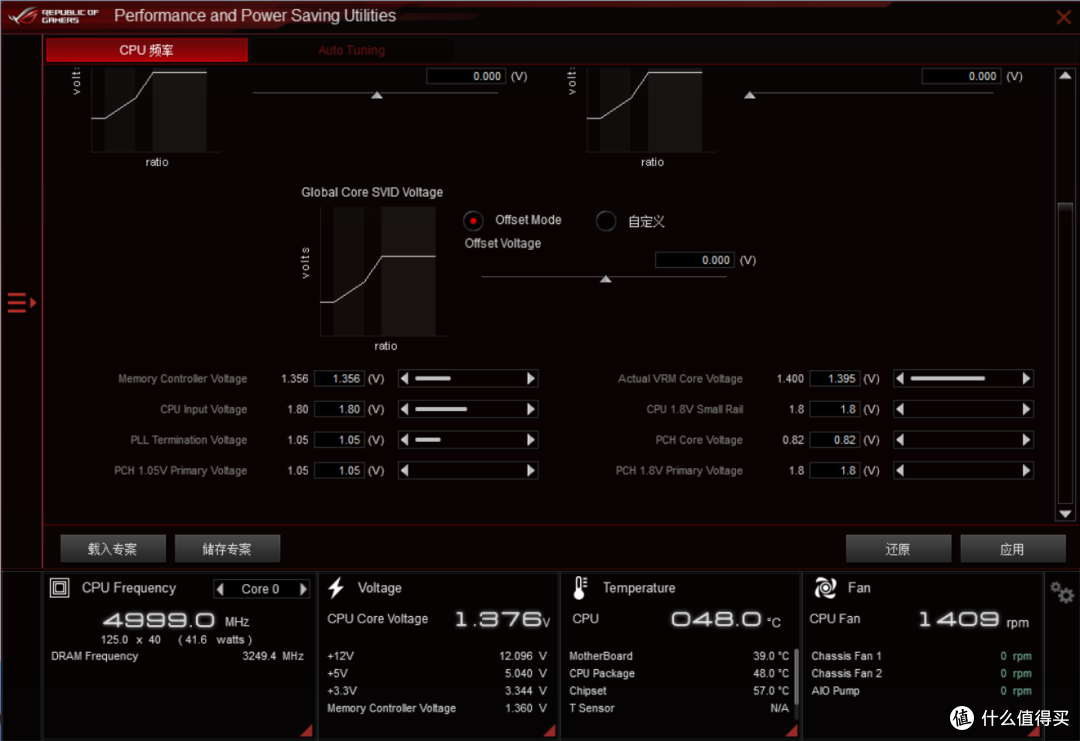
Task: Click the CPU Package 48.0 °C row
Action: (x=679, y=674)
